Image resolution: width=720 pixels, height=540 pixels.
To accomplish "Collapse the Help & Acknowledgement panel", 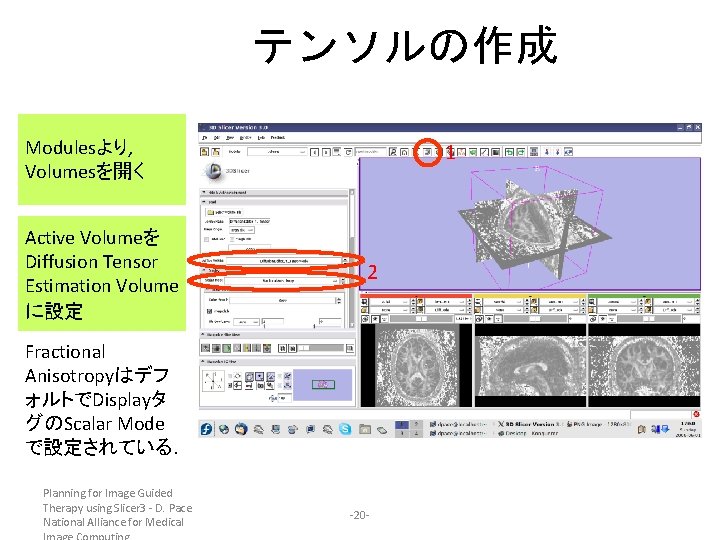I will [x=274, y=192].
